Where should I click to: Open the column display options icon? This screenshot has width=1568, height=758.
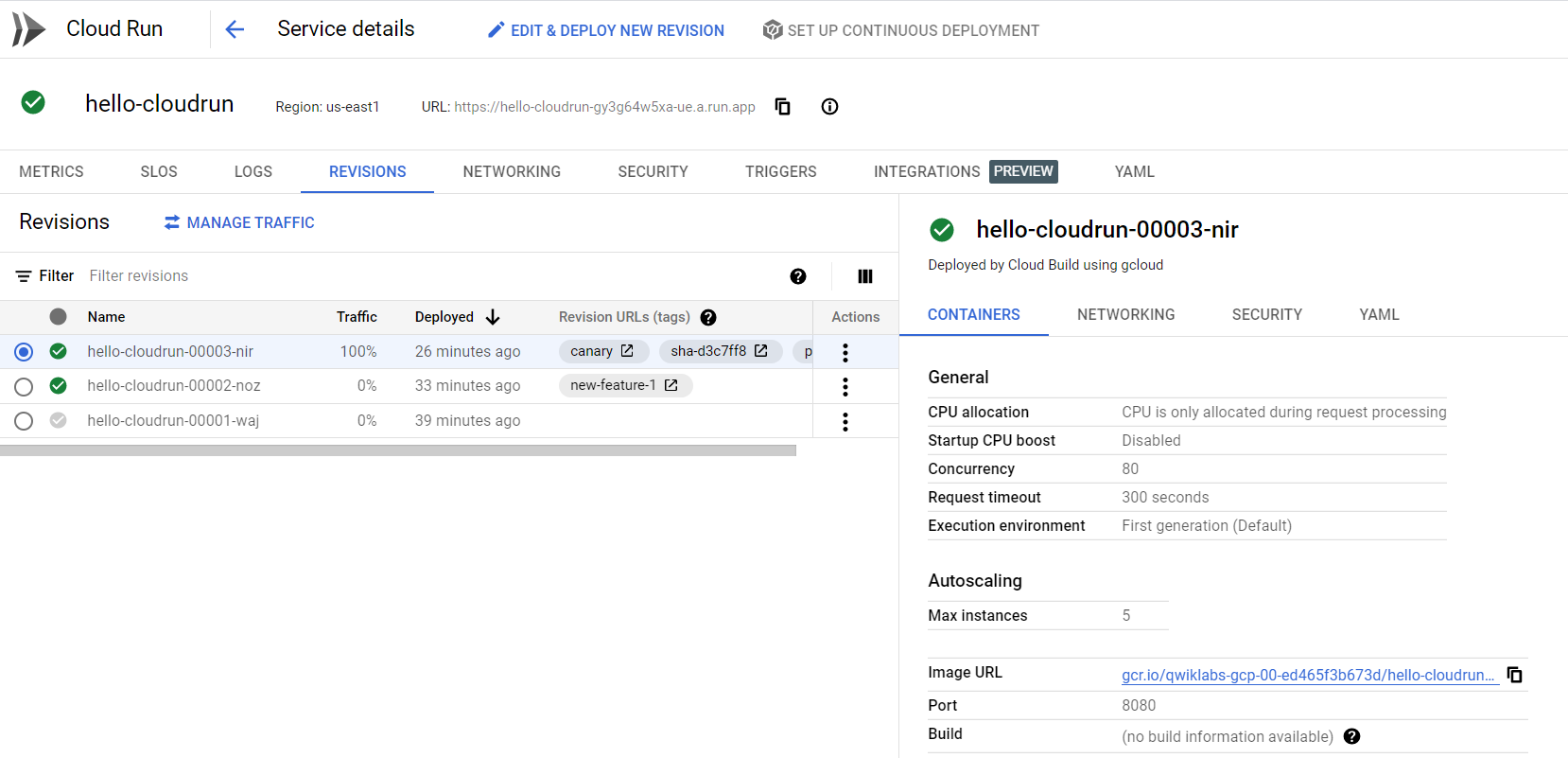[x=865, y=276]
